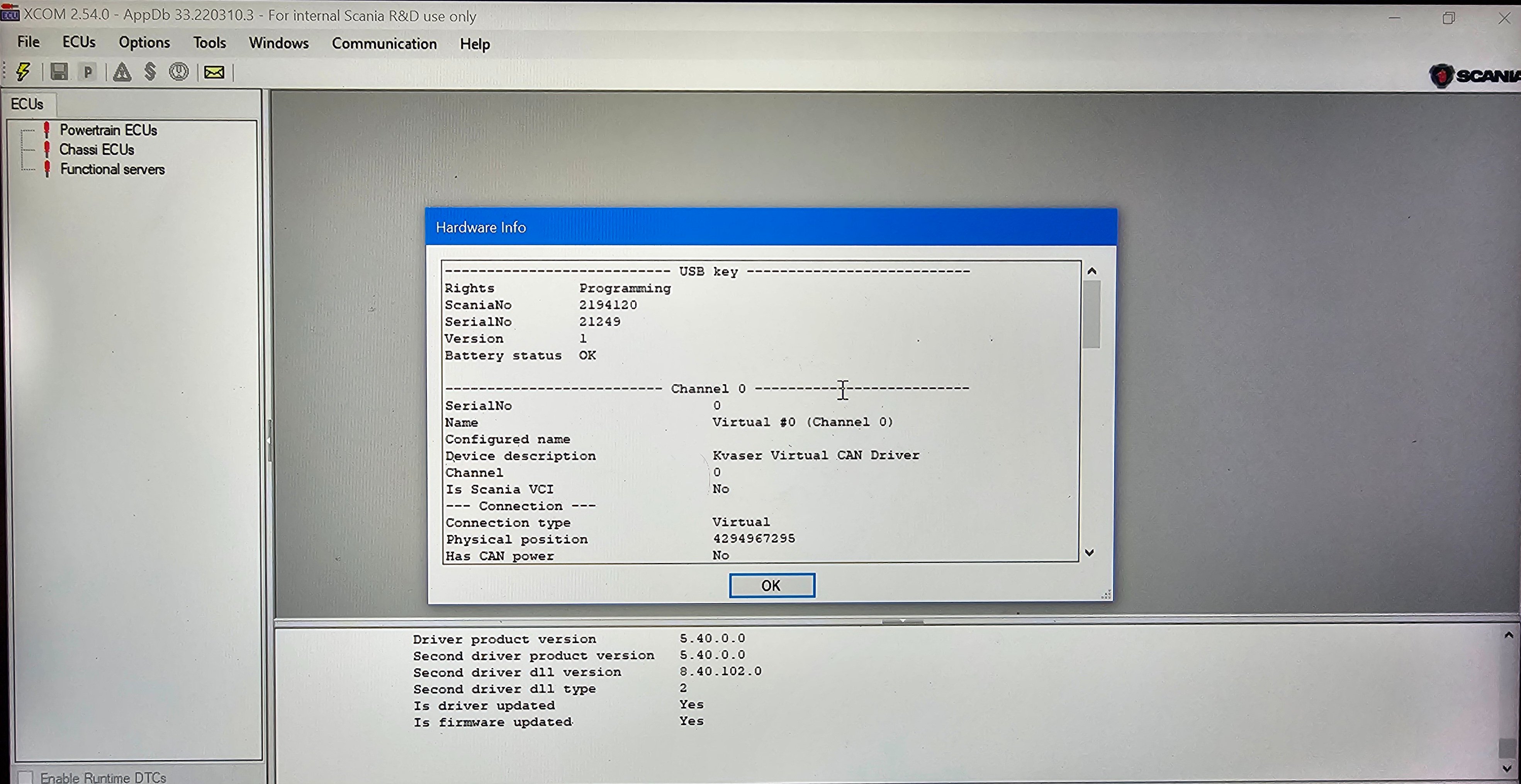Open the ECUs menu in the menu bar
The width and height of the screenshot is (1521, 784).
(78, 42)
